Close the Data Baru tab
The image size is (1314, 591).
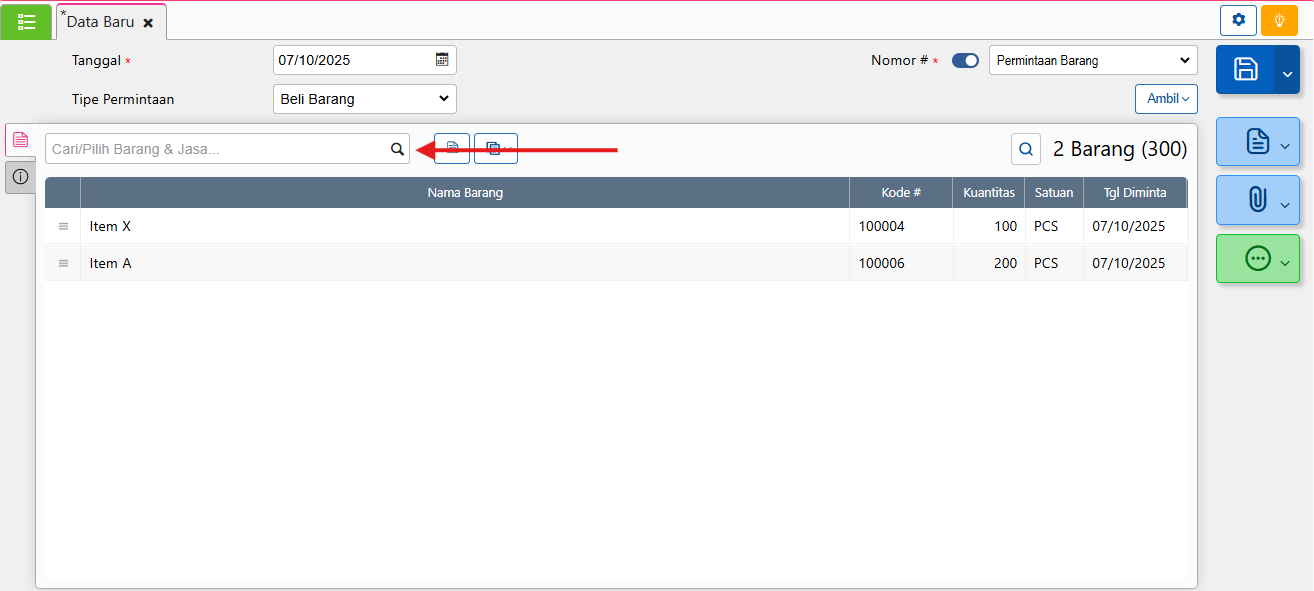pos(148,22)
